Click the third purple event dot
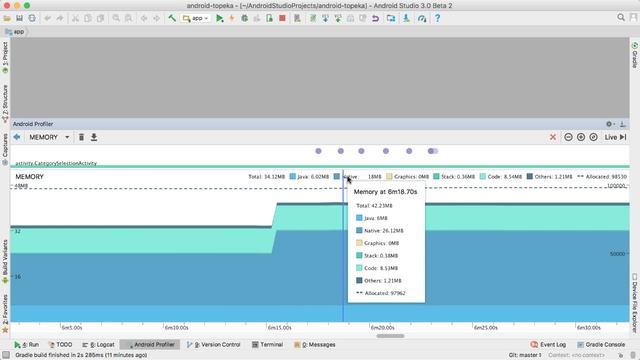This screenshot has height=360, width=640. 361,151
